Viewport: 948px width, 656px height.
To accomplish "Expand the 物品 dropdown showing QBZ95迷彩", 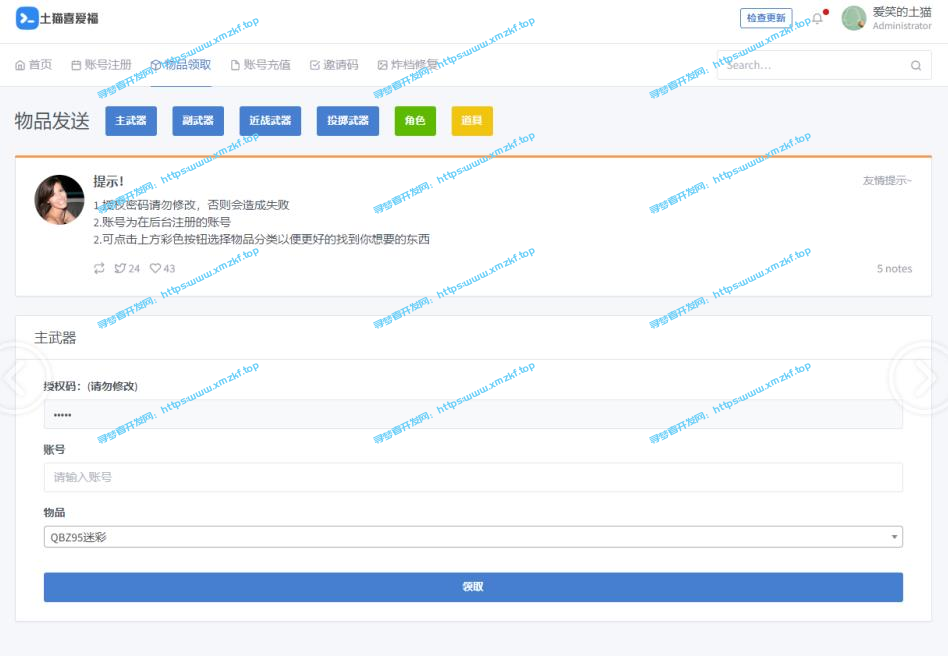I will [473, 537].
